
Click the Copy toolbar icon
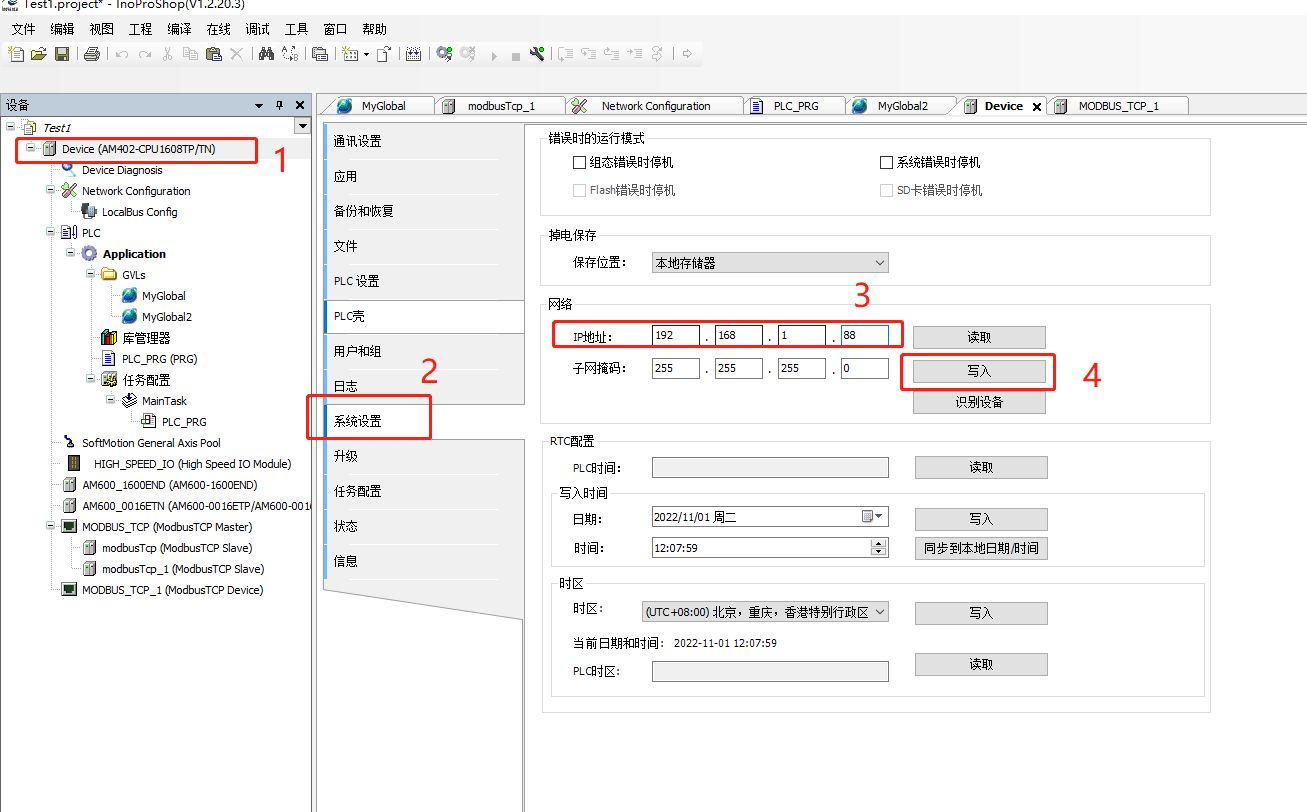(x=190, y=54)
